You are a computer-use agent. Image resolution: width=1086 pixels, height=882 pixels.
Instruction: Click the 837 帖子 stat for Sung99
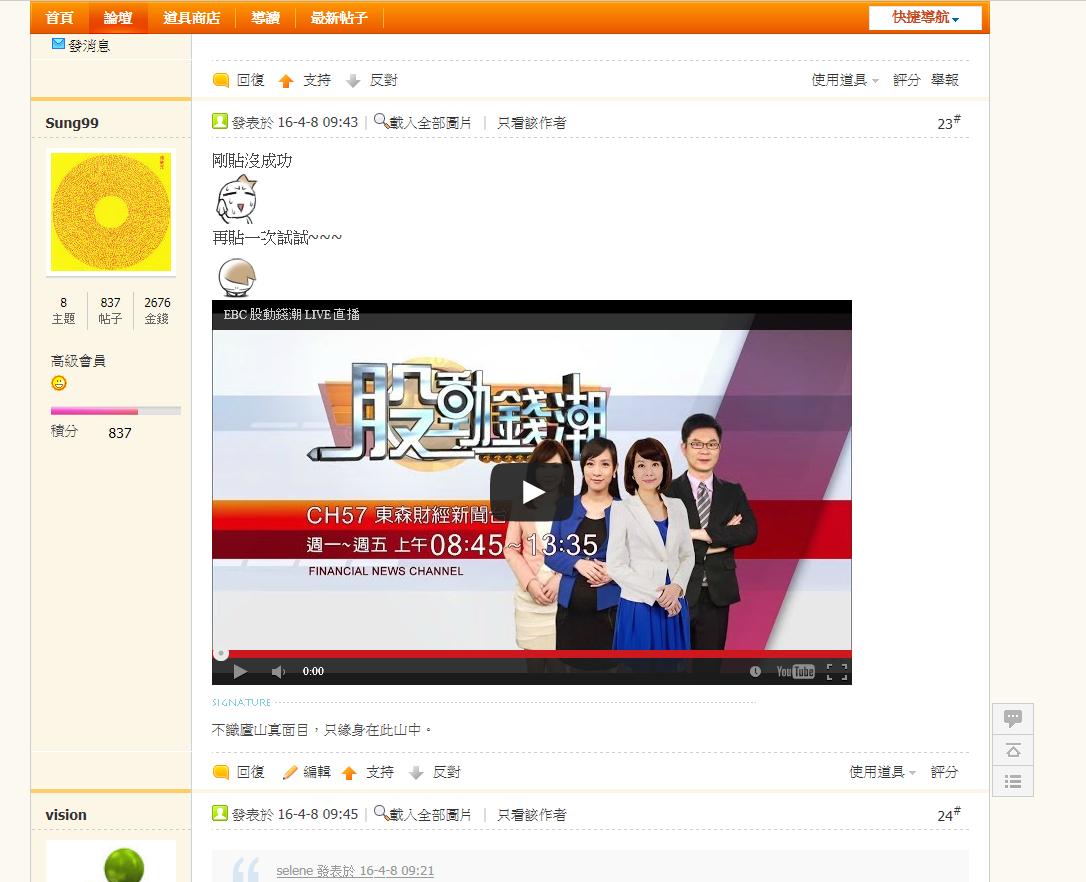pyautogui.click(x=110, y=310)
